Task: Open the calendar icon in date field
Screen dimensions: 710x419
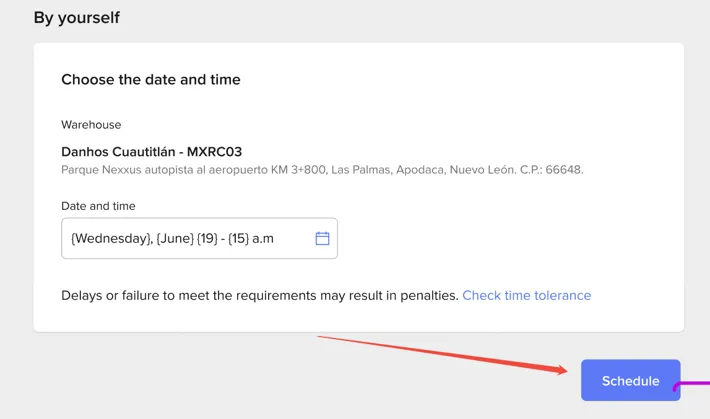Action: (x=322, y=238)
